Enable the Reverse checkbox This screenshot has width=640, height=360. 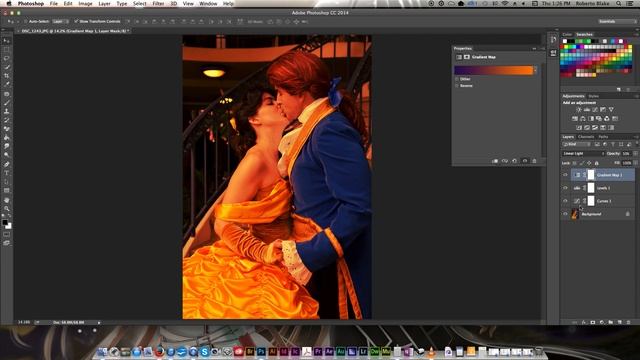pos(457,86)
